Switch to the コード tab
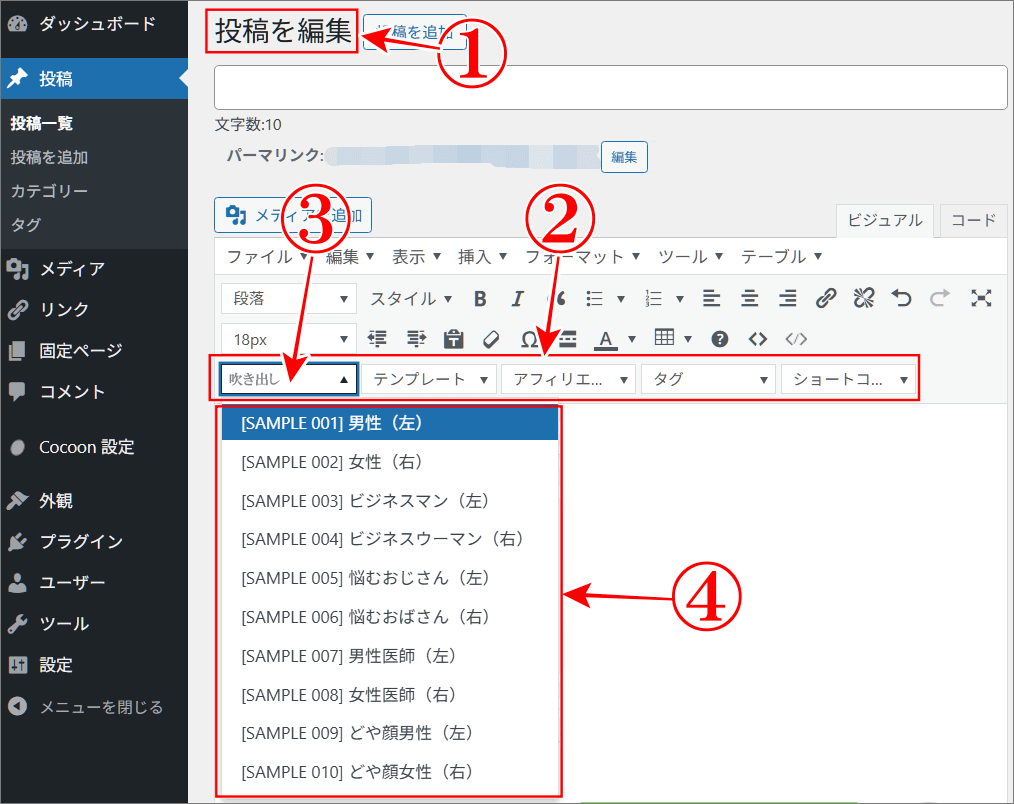This screenshot has width=1014, height=804. click(971, 220)
